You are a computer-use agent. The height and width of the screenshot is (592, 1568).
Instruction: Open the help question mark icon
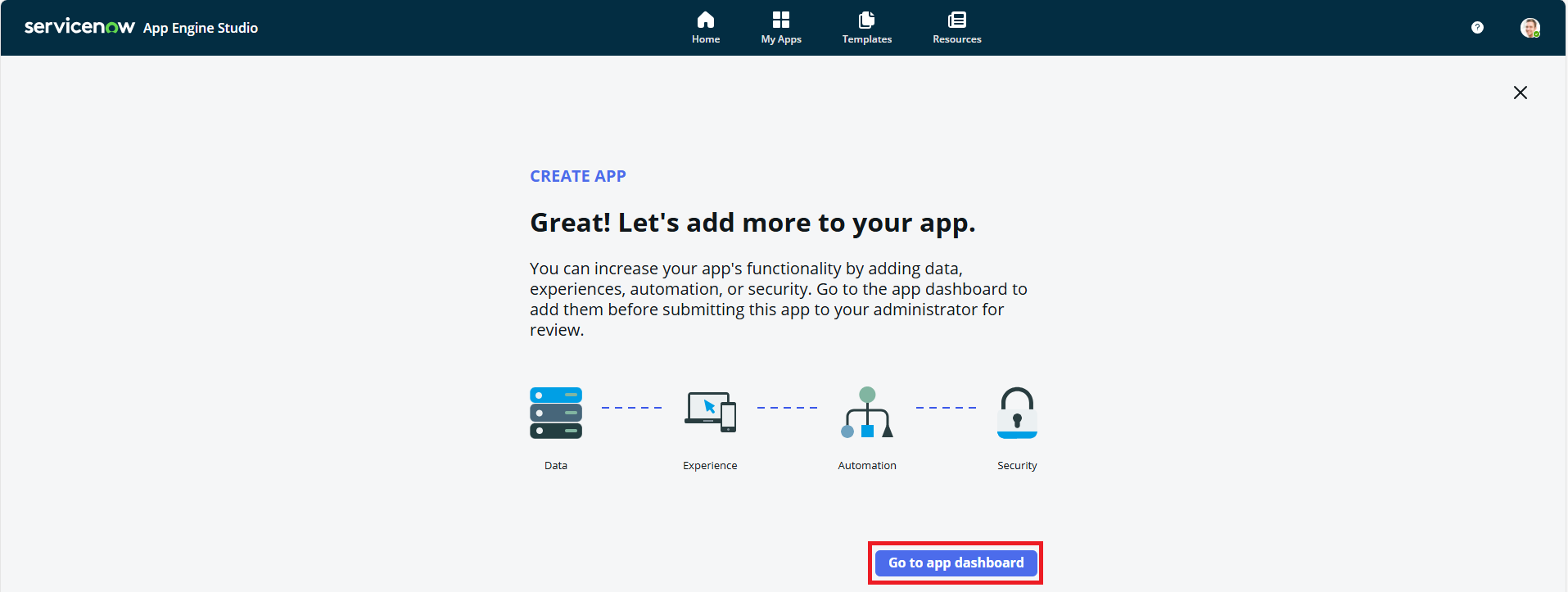[x=1476, y=28]
